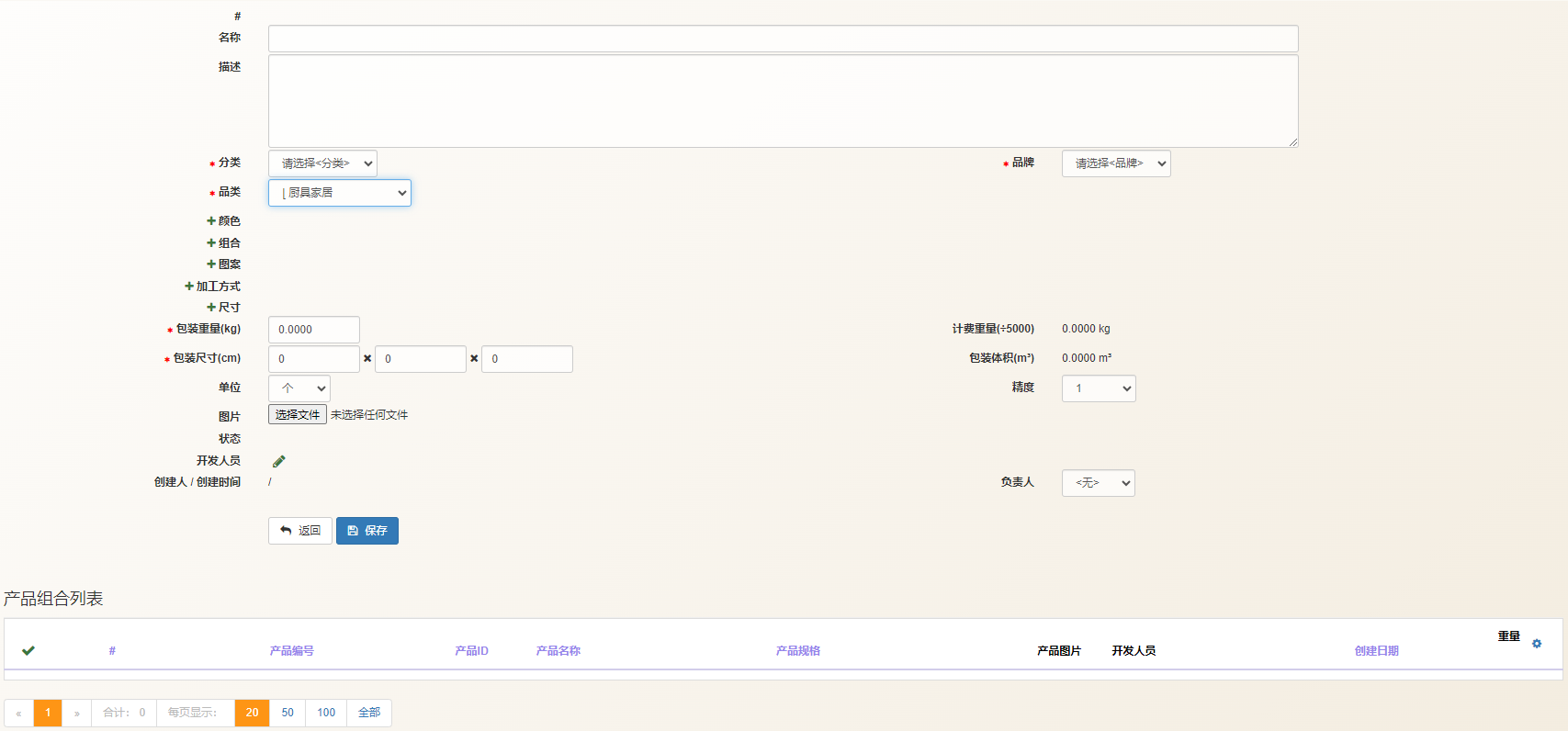Image resolution: width=1568 pixels, height=731 pixels.
Task: Click the 产品组合列表 heading
Action: (x=53, y=599)
